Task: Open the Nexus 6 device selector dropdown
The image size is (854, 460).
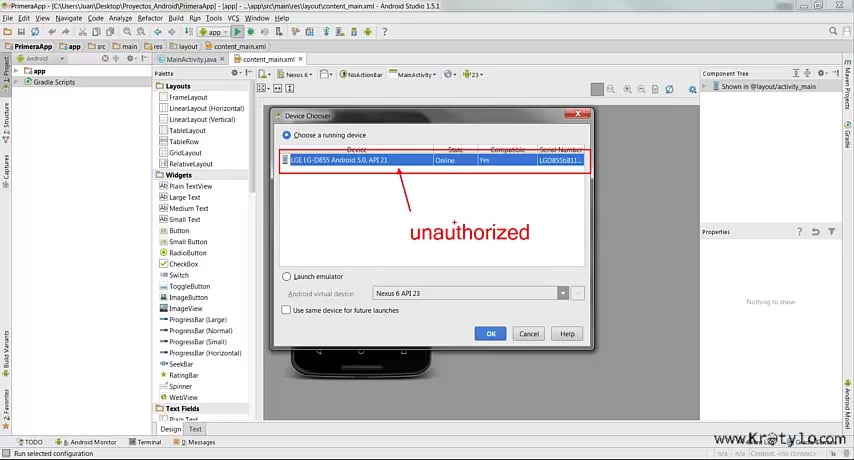Action: pyautogui.click(x=295, y=74)
